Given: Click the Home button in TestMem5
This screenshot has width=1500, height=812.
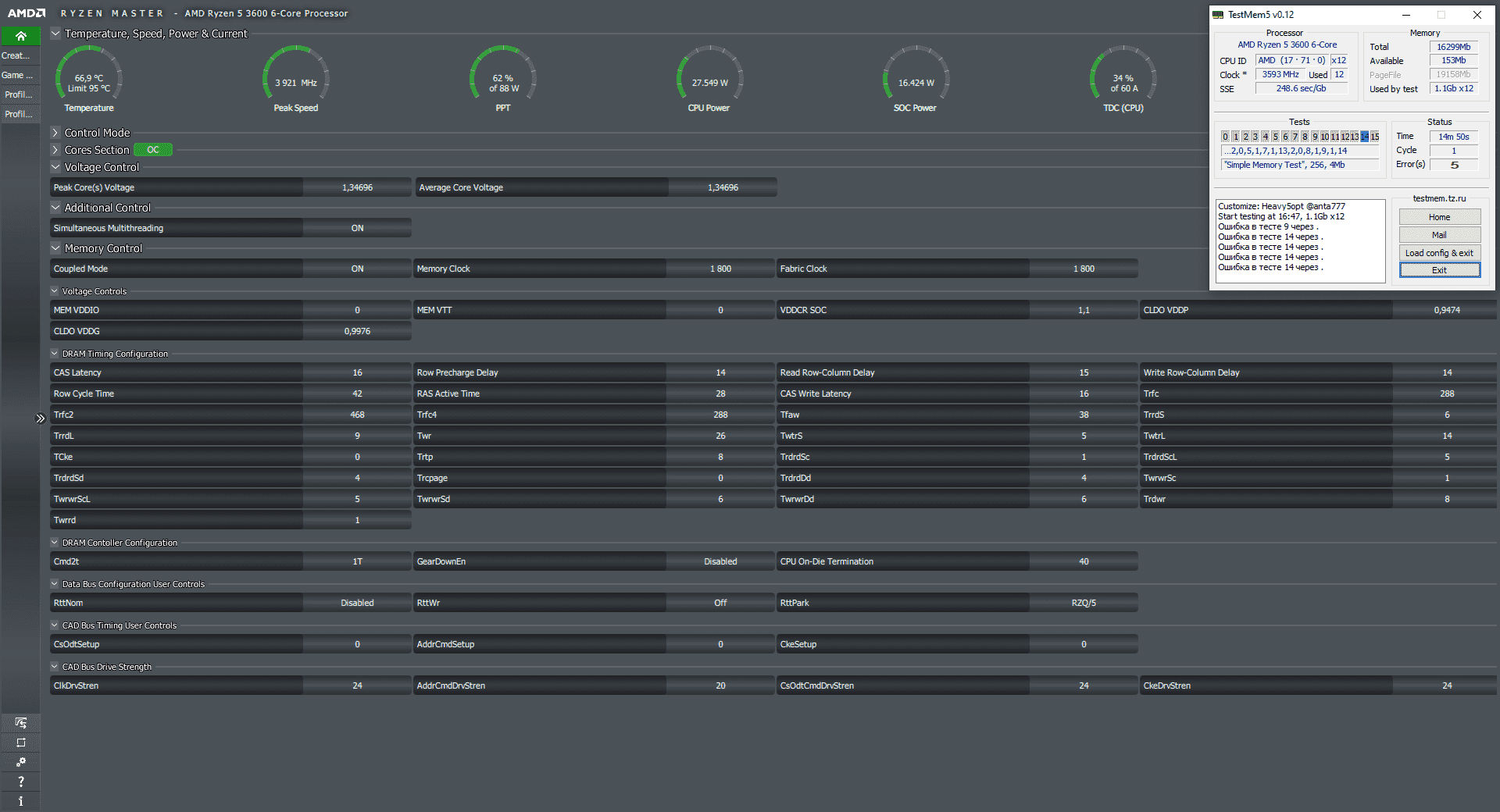Looking at the screenshot, I should click(1439, 217).
